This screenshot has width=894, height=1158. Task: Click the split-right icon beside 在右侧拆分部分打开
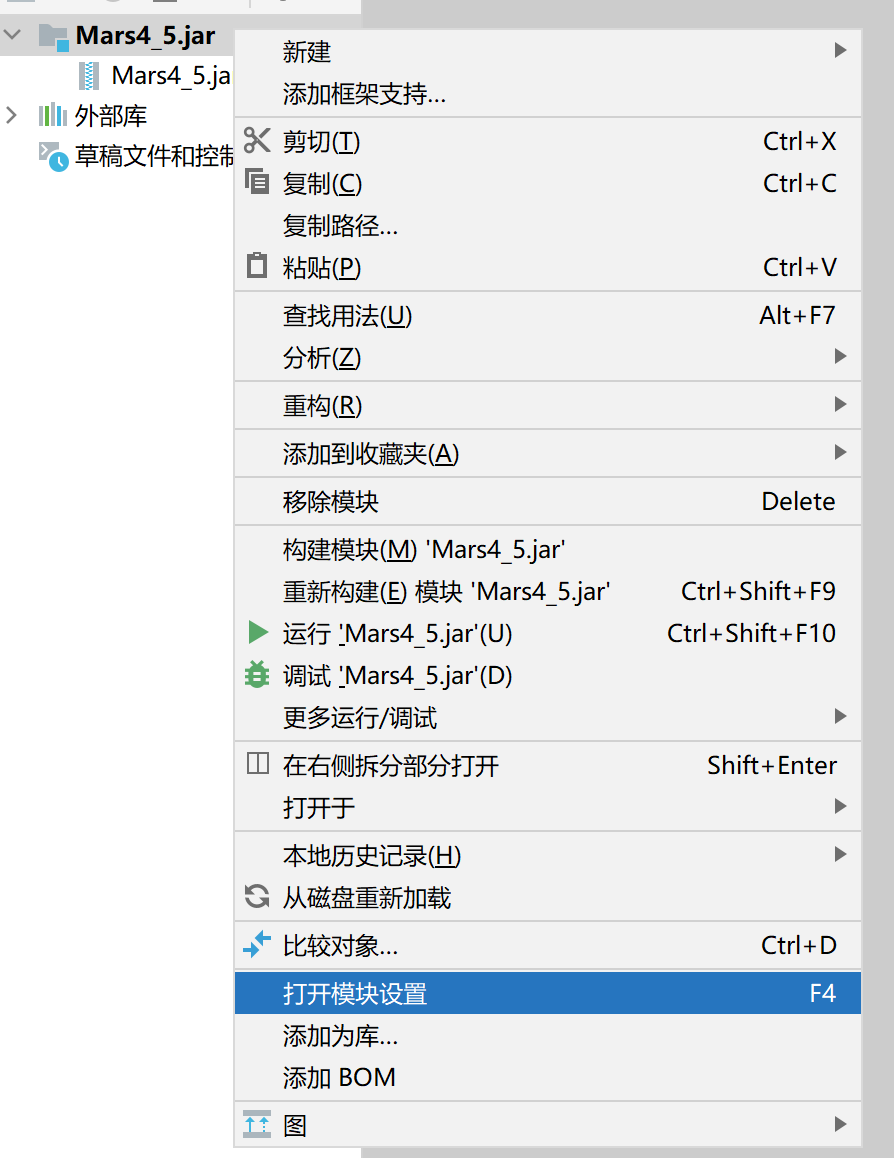258,764
